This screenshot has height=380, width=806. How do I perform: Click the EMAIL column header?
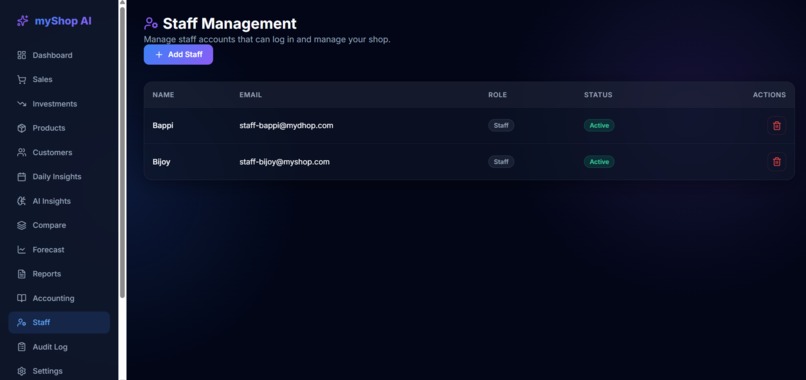click(x=251, y=95)
